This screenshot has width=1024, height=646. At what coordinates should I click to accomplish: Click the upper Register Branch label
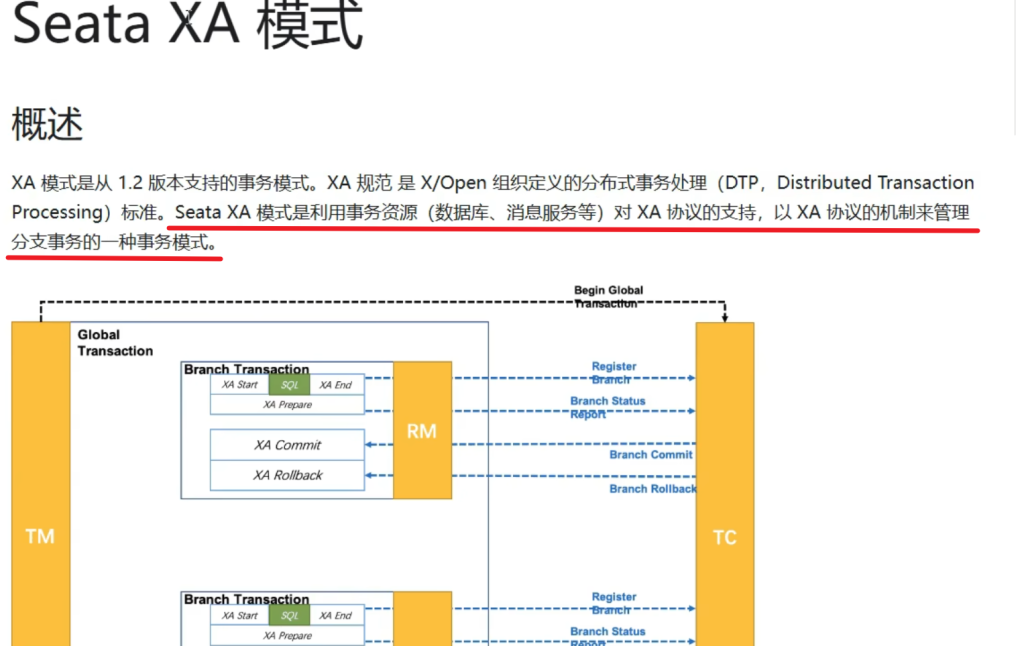(613, 373)
